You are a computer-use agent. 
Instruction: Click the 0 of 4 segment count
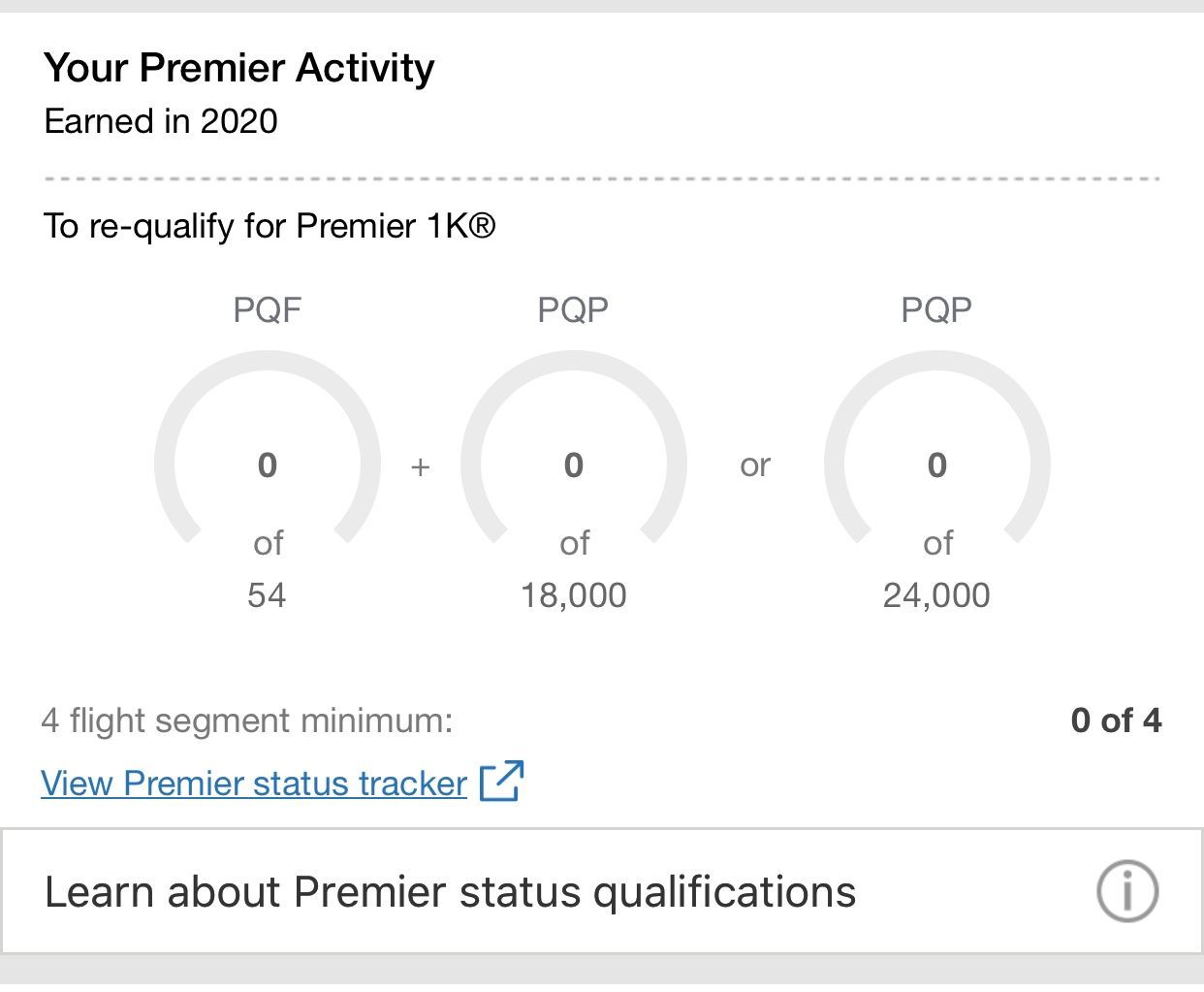[1116, 720]
